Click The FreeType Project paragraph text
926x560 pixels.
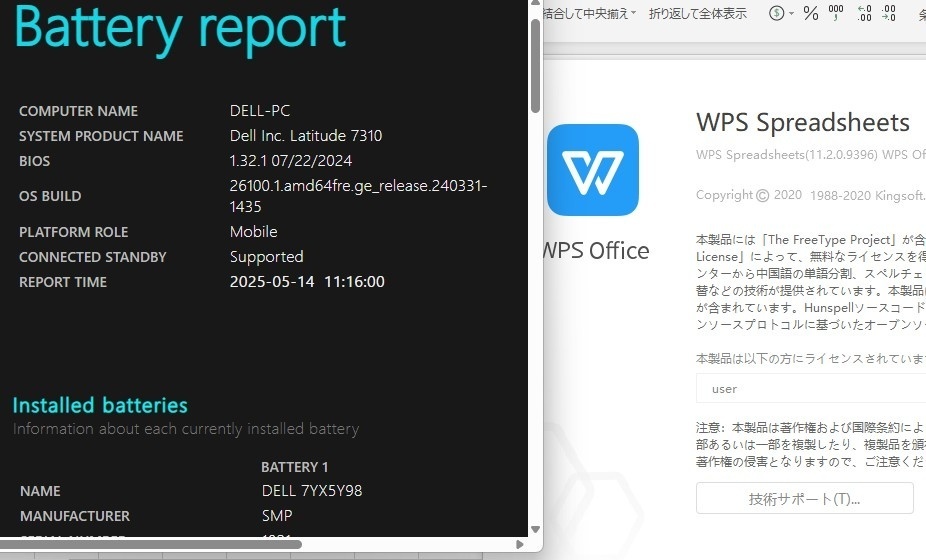tap(811, 282)
